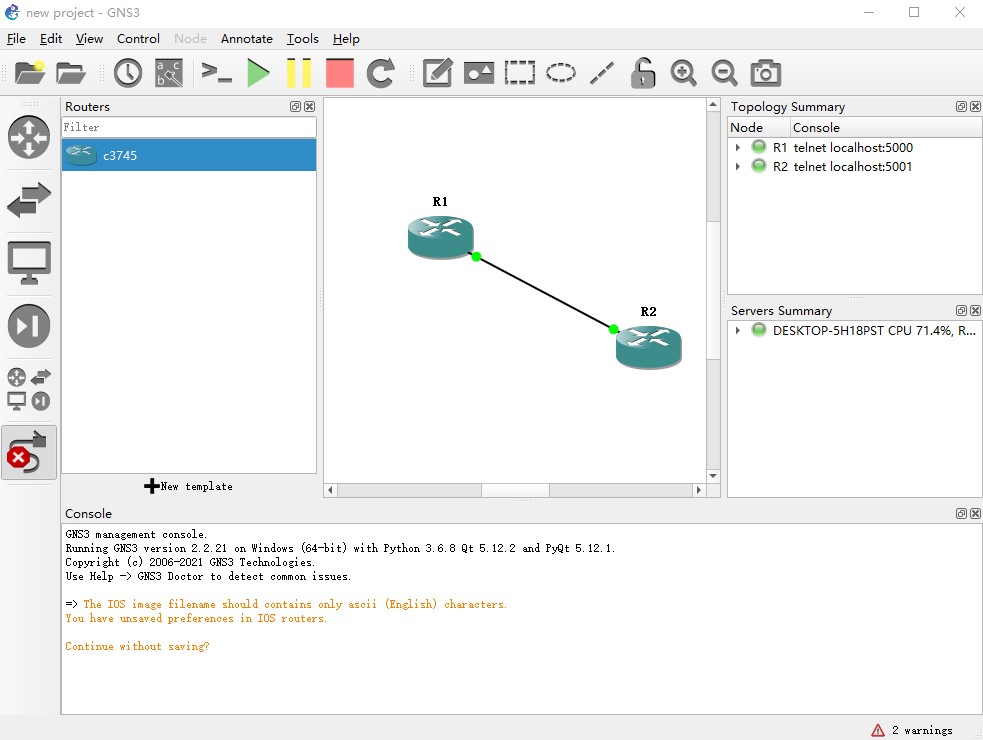Click the R1 green status indicator
The height and width of the screenshot is (740, 983).
tap(759, 147)
